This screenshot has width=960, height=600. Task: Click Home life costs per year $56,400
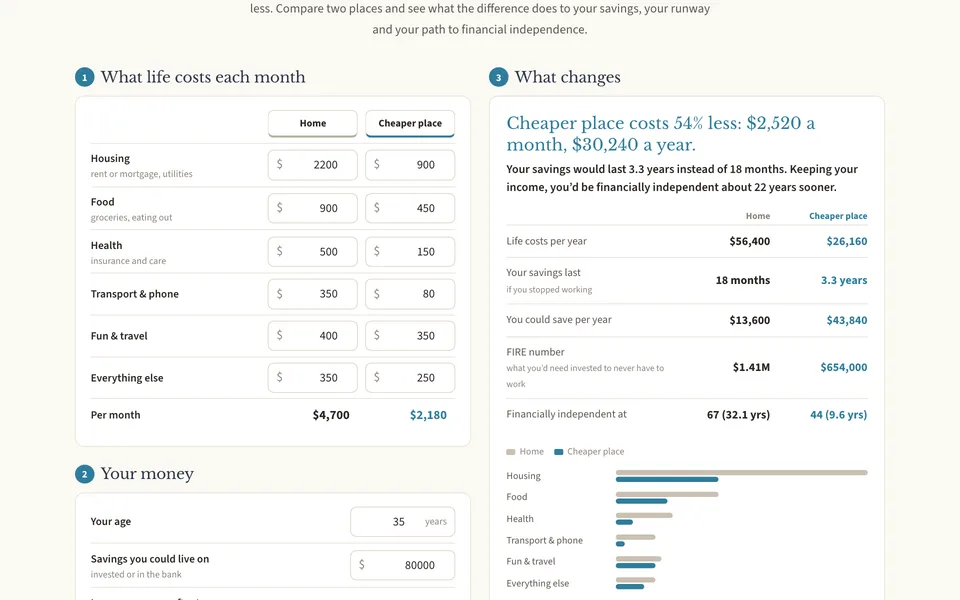click(x=749, y=241)
